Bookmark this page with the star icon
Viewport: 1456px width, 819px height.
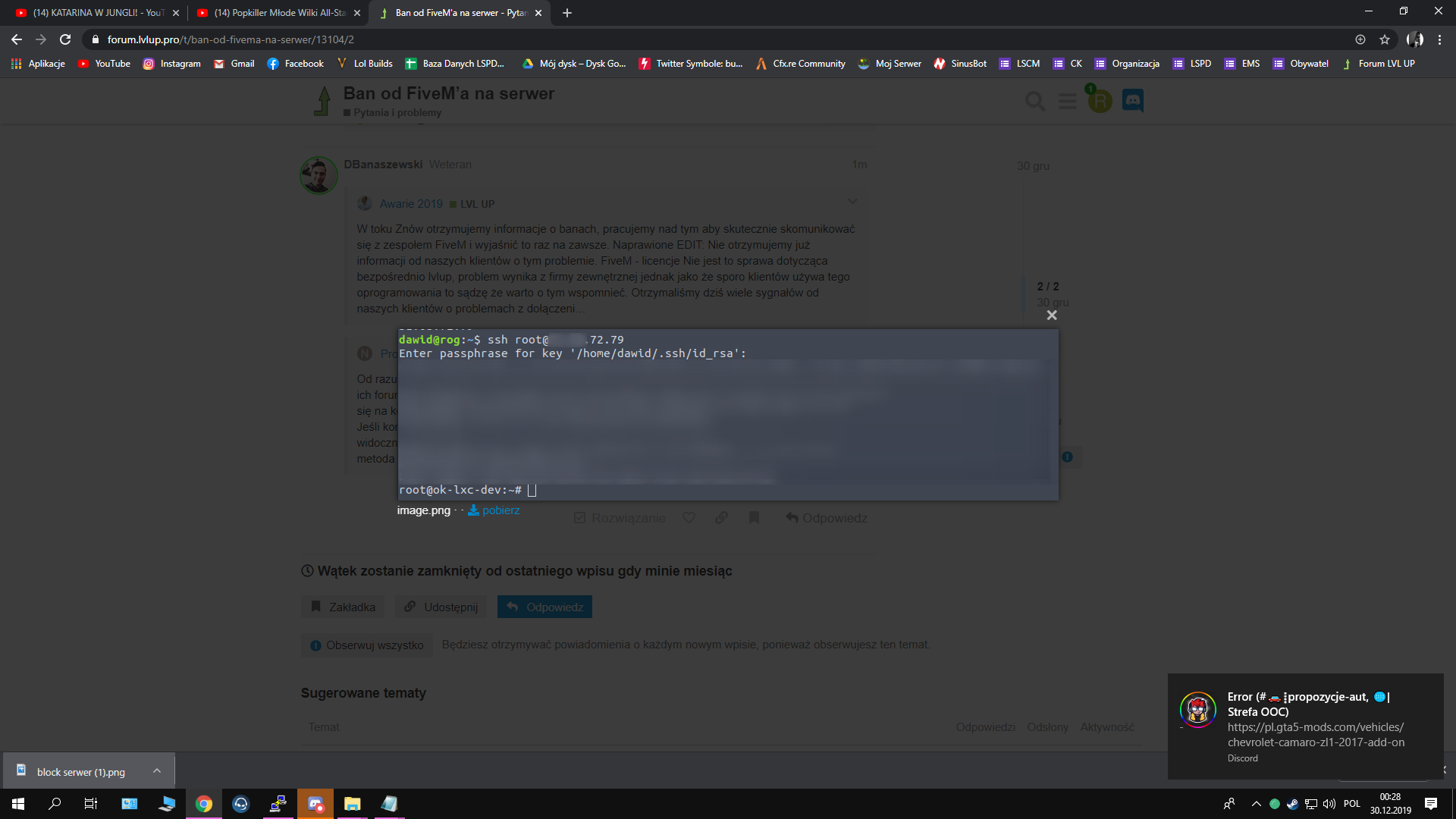point(1385,39)
